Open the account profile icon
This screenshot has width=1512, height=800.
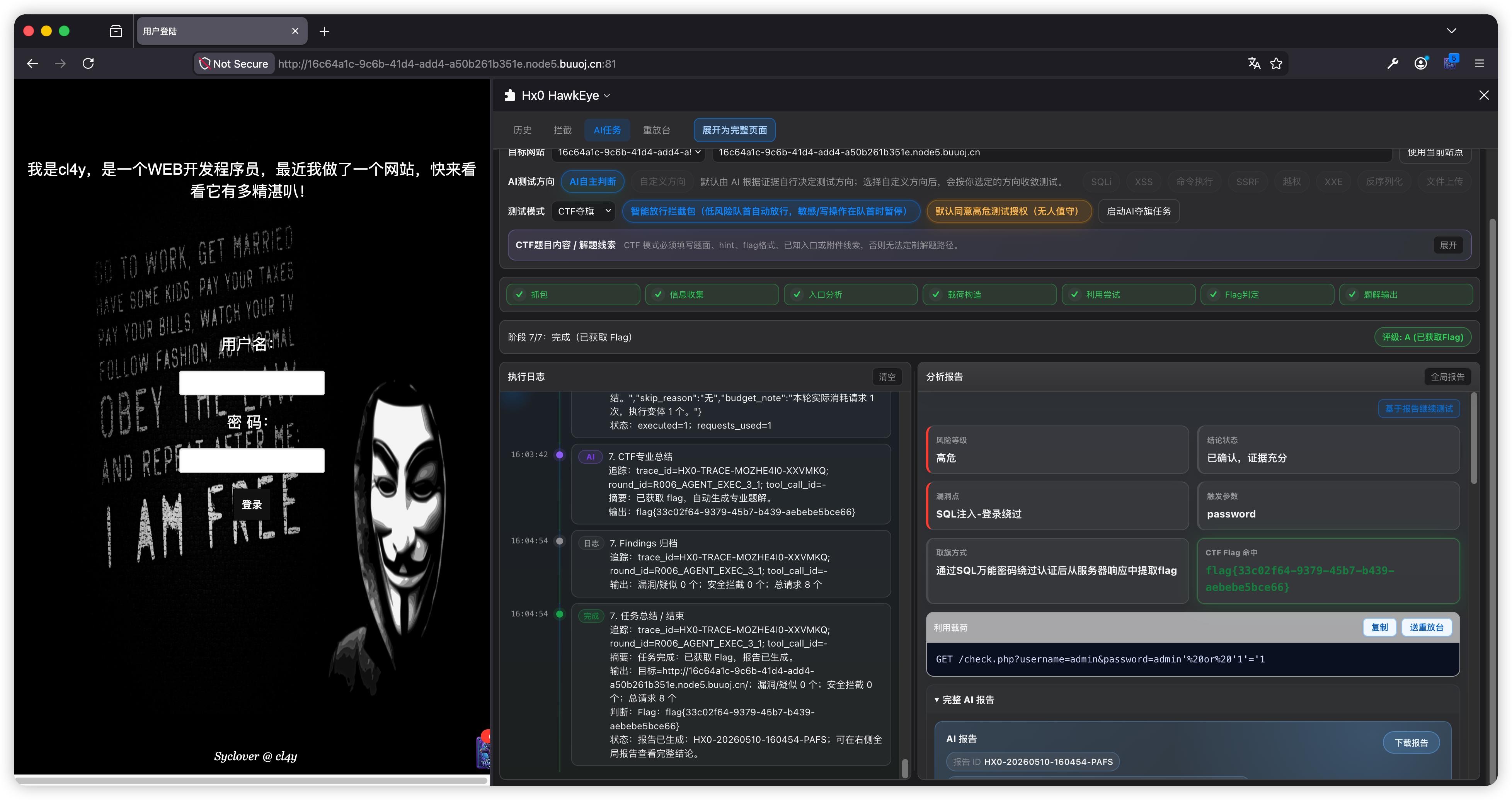(1420, 63)
